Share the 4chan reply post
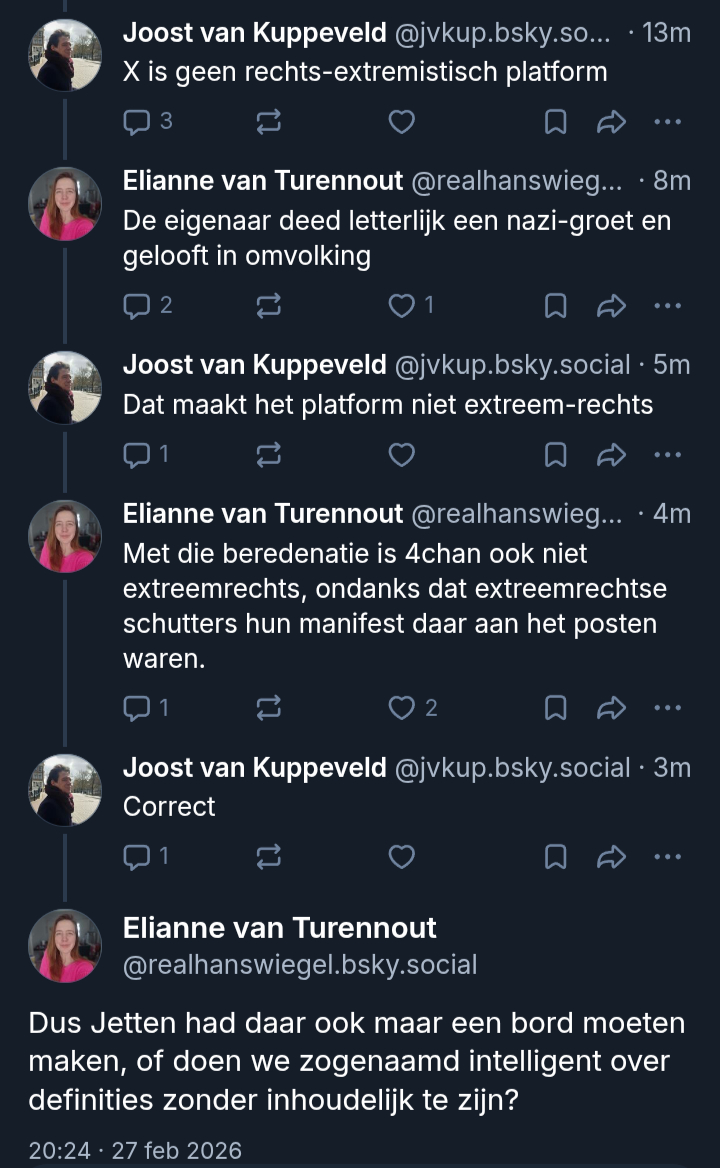 point(610,708)
